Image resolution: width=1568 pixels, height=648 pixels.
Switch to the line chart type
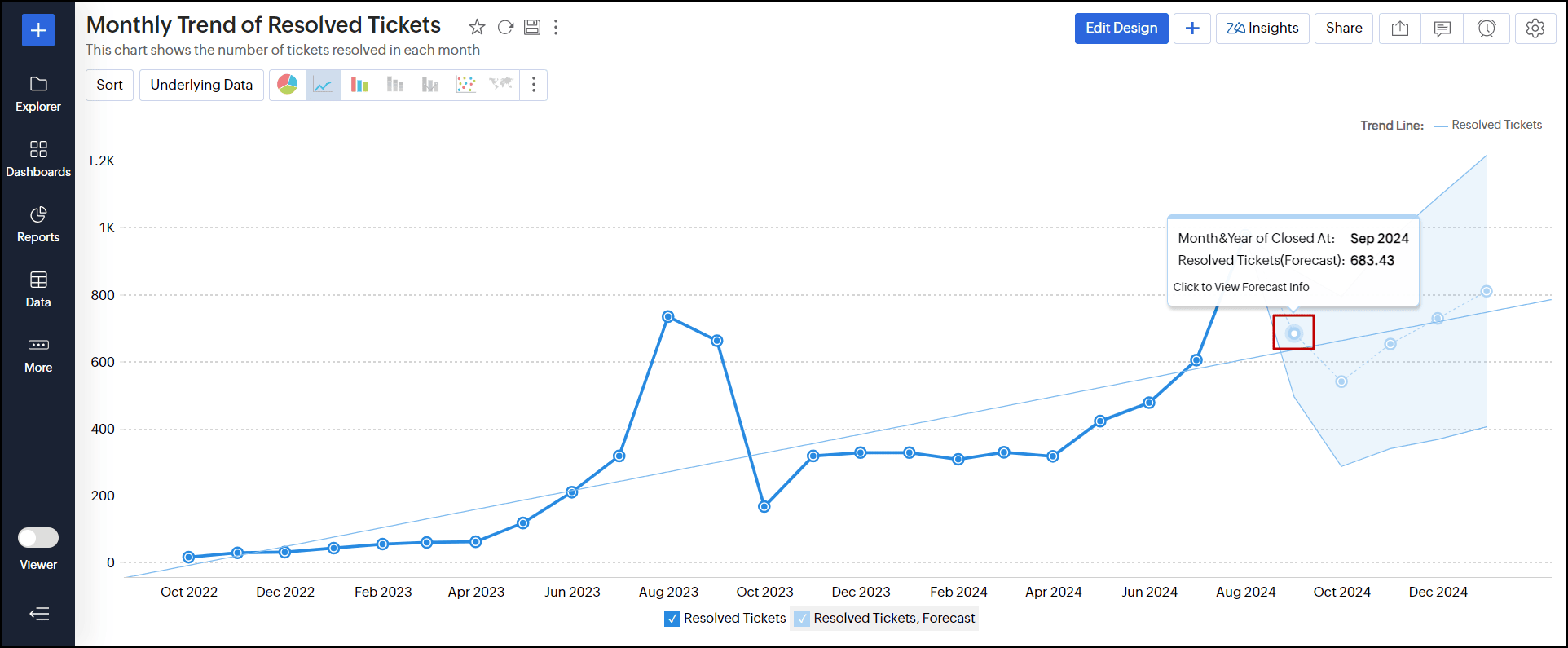(324, 85)
